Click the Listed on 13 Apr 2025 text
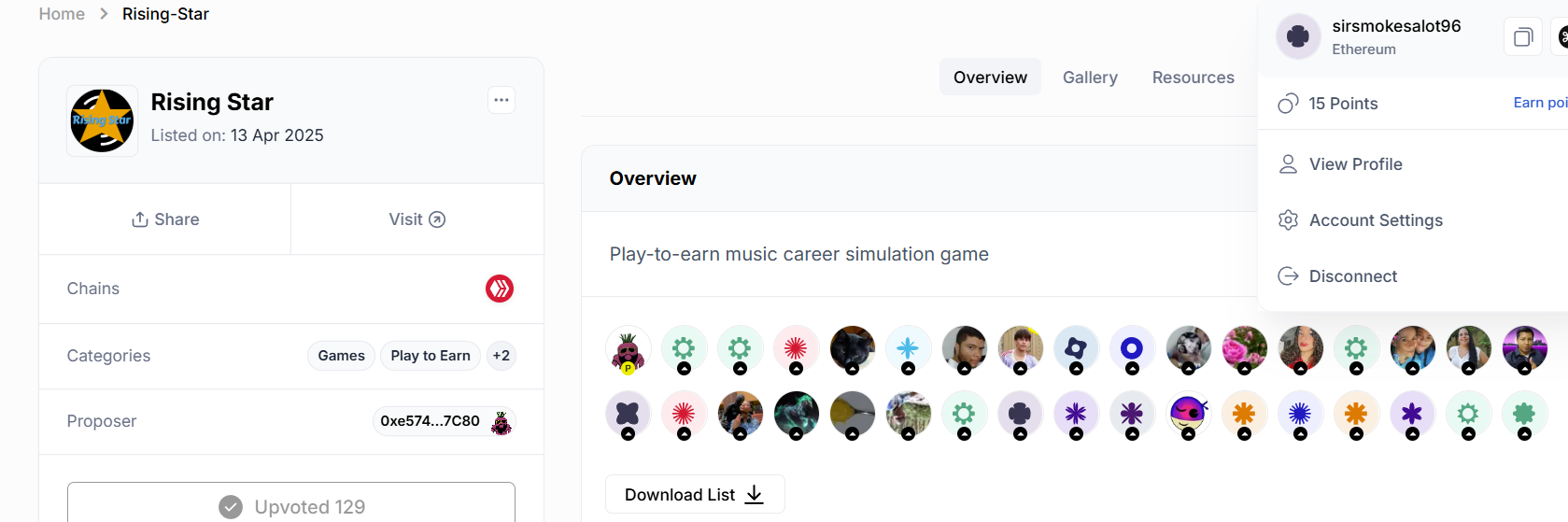1568x522 pixels. [237, 135]
